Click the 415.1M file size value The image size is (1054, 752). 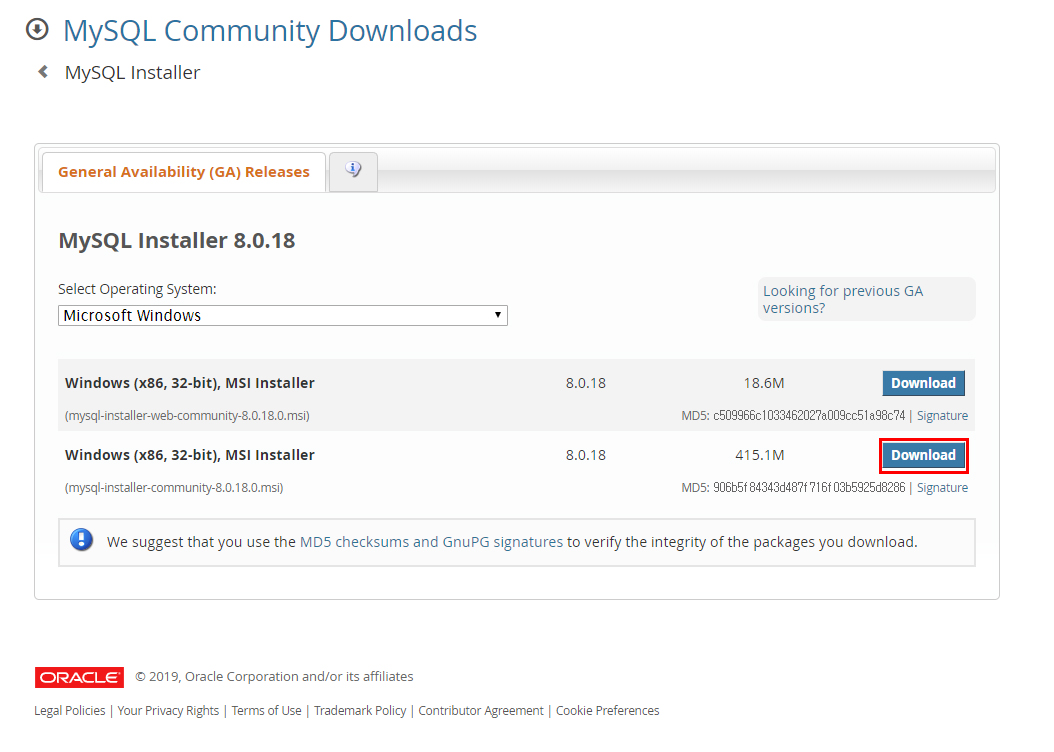760,455
